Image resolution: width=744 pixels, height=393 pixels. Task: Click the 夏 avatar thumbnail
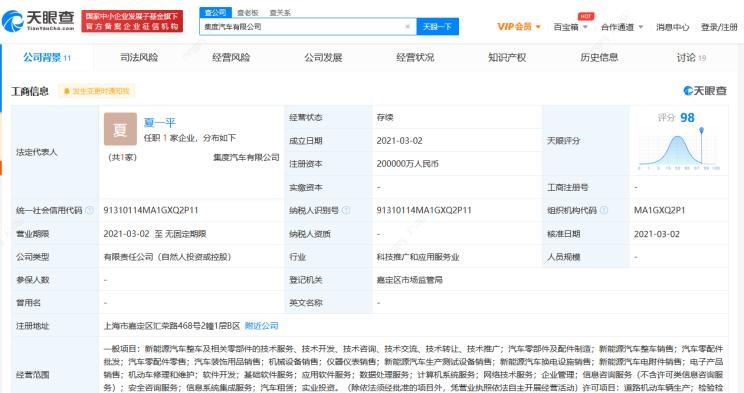tap(120, 129)
